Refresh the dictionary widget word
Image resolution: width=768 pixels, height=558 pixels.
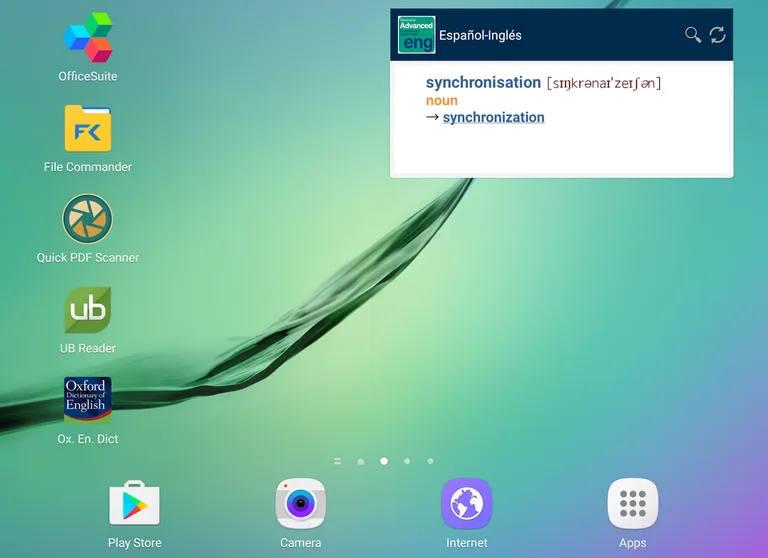(717, 35)
